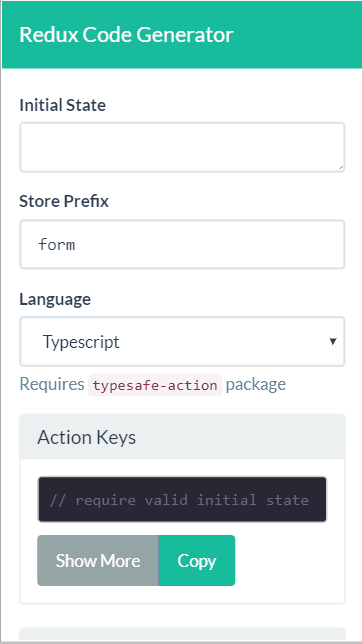Click the partially visible panel below Action Keys

point(182,634)
